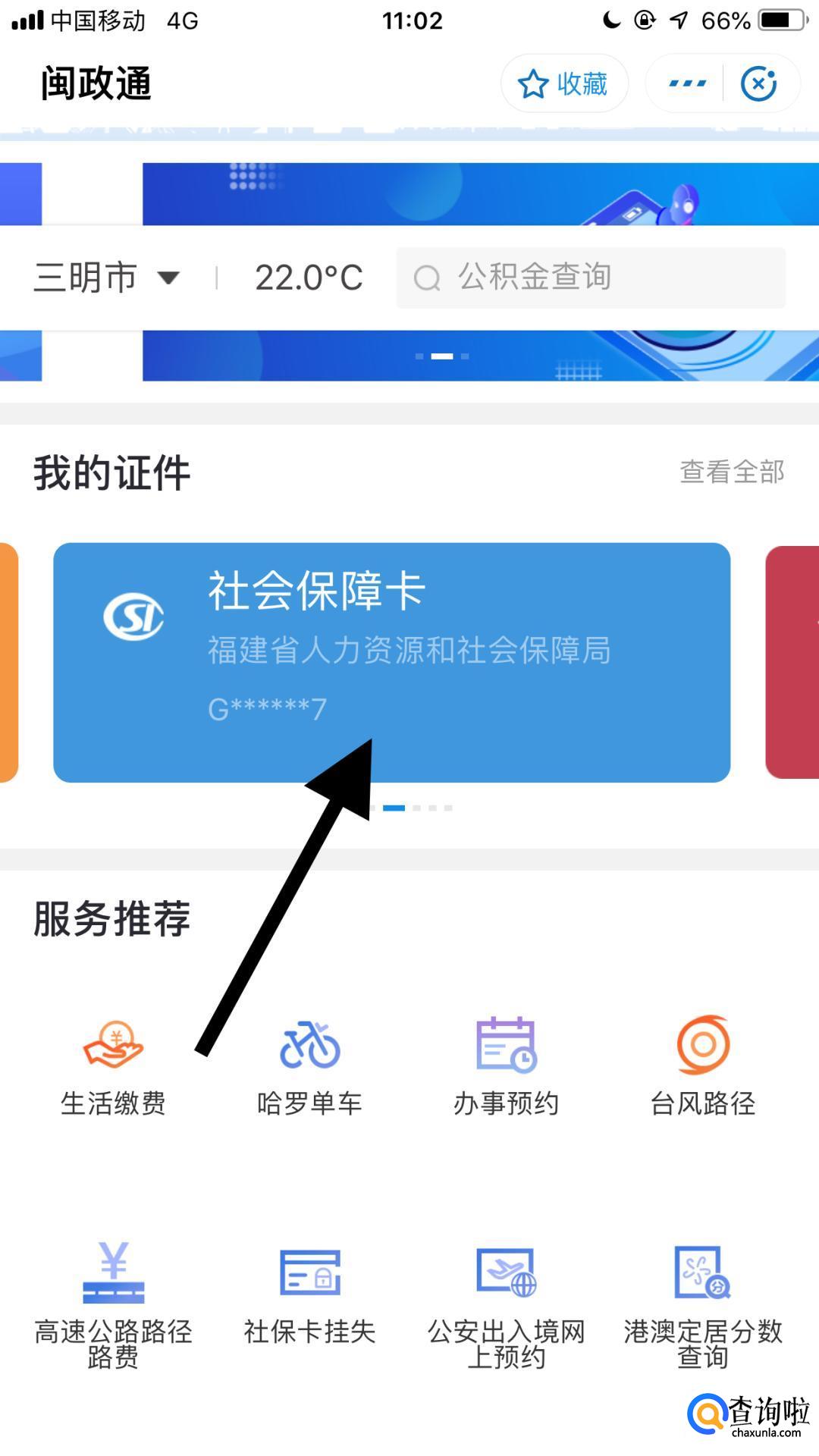819x1456 pixels.
Task: Open the 港澳定居分数查询 icon
Action: (703, 1272)
